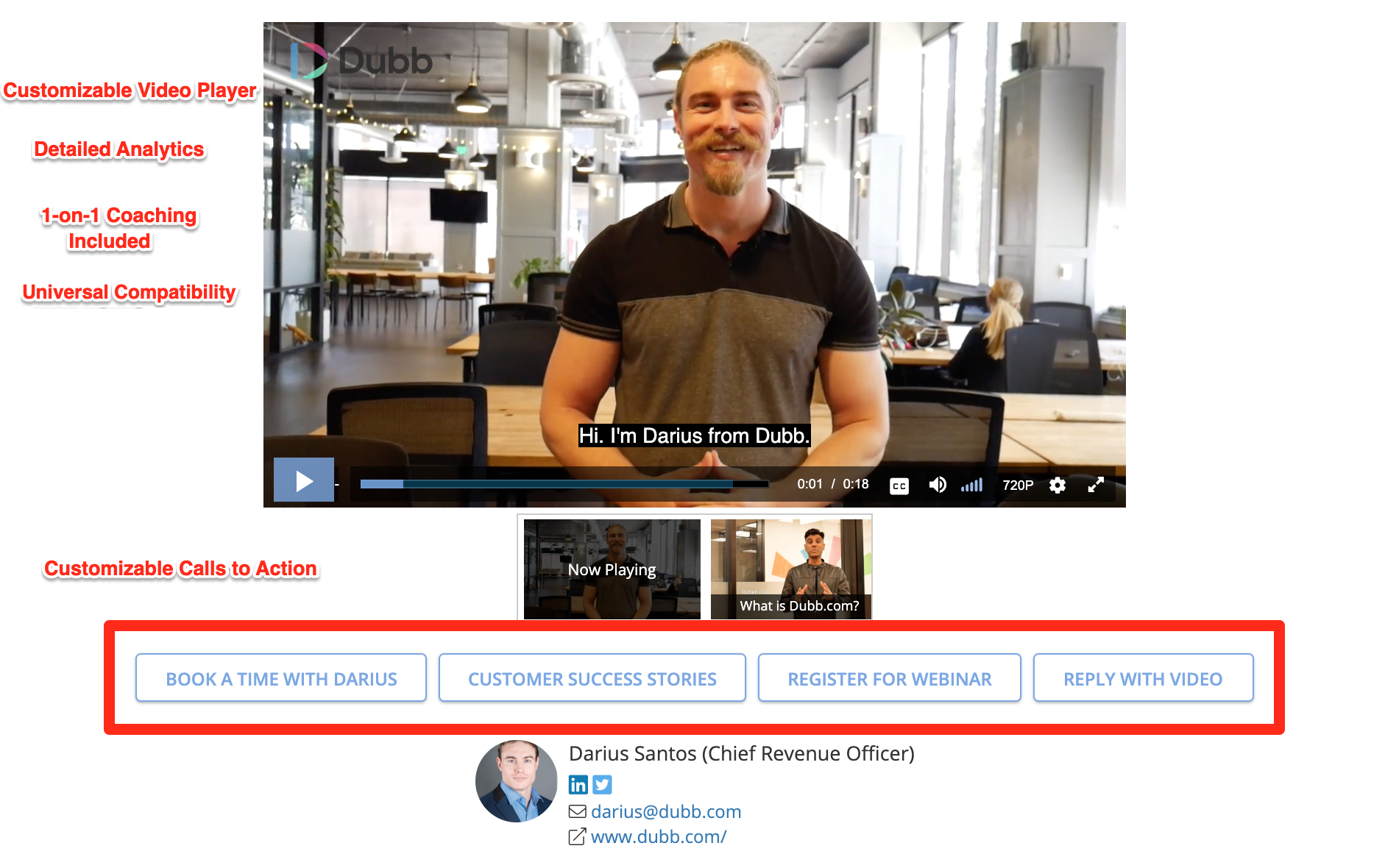Click the caption 'Hi. I'm Darius from Dubb.'
Viewport: 1385px width, 868px height.
695,435
